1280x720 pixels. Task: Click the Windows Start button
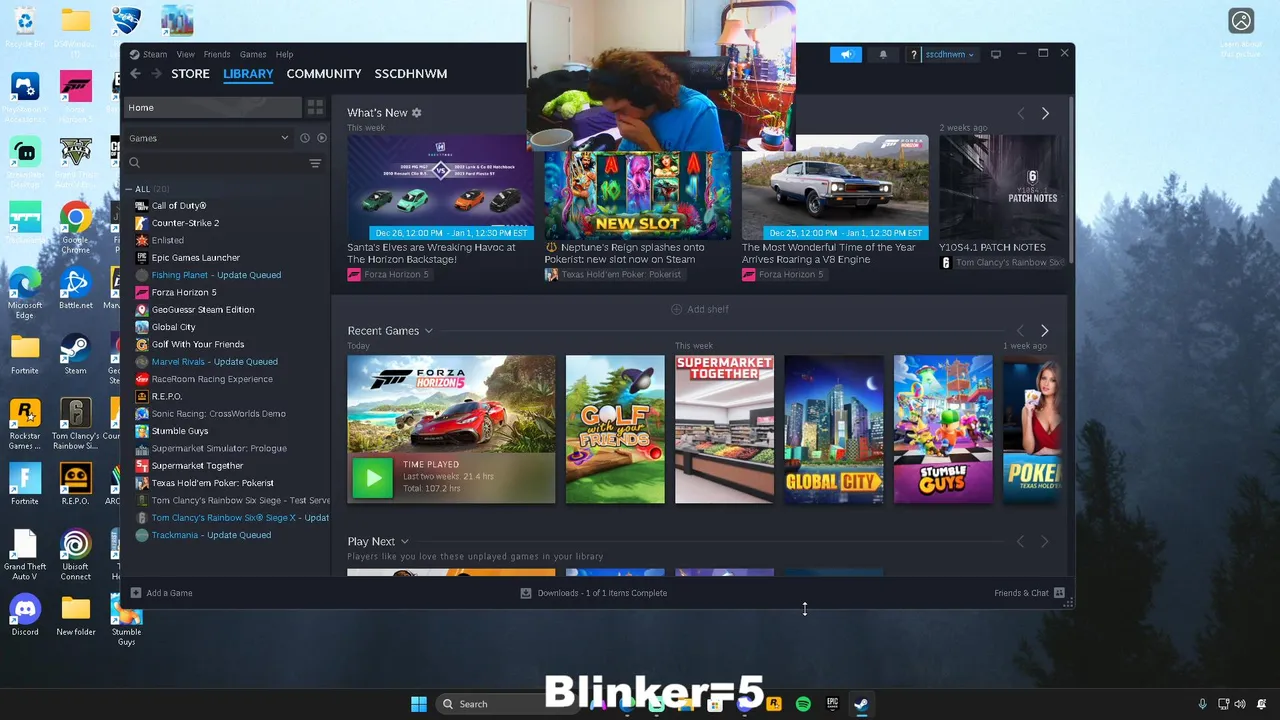tap(419, 704)
